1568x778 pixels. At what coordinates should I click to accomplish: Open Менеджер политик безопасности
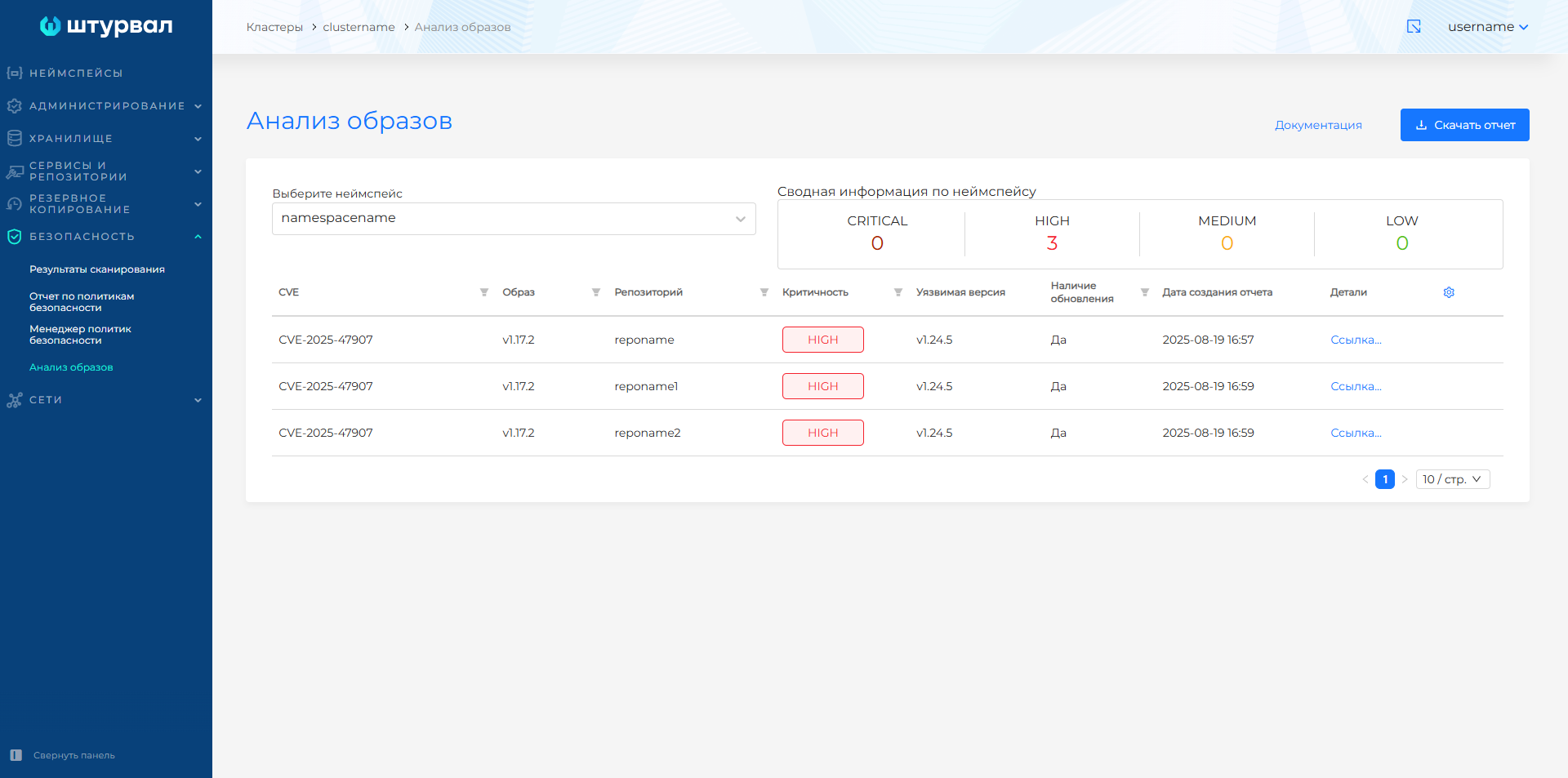coord(80,335)
